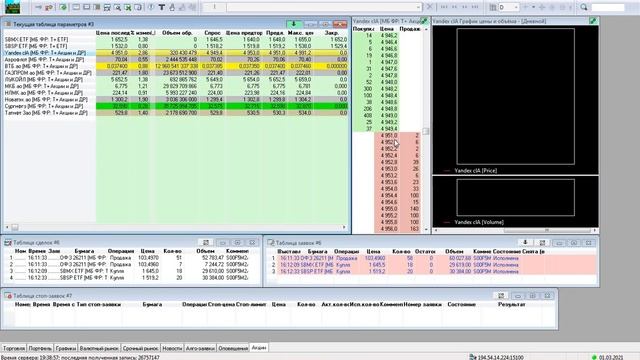Select the green highlighted Сургнфгз row
The image size is (640, 360).
176,106
